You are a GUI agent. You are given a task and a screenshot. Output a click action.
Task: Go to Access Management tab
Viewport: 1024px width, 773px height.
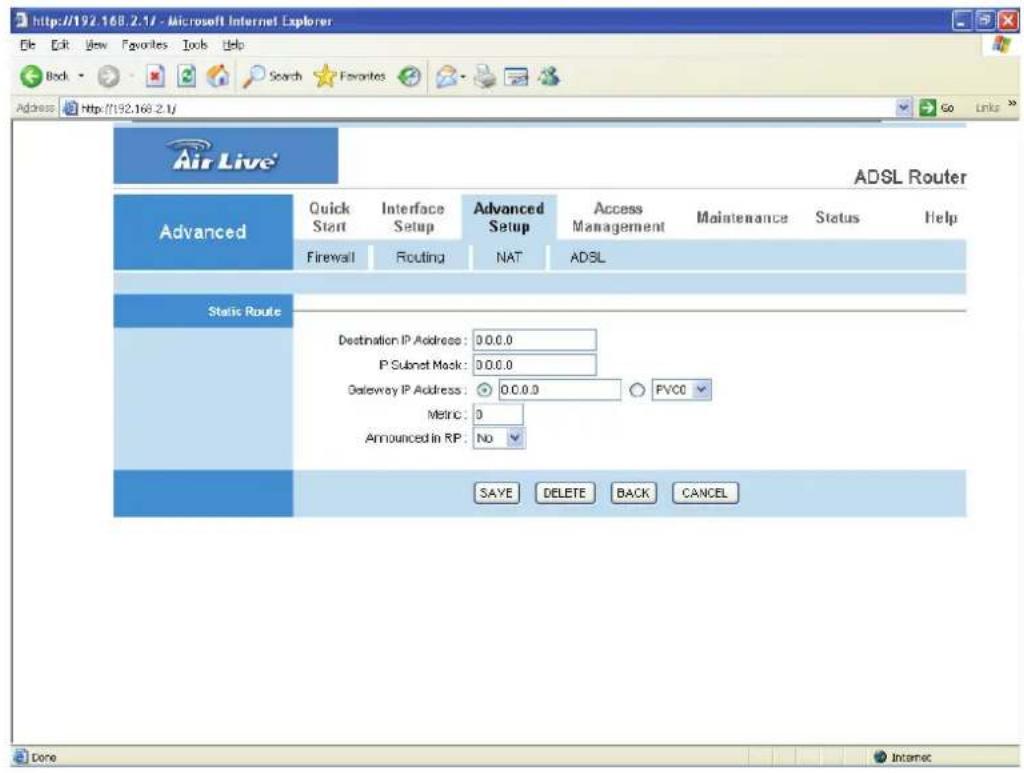[x=618, y=217]
